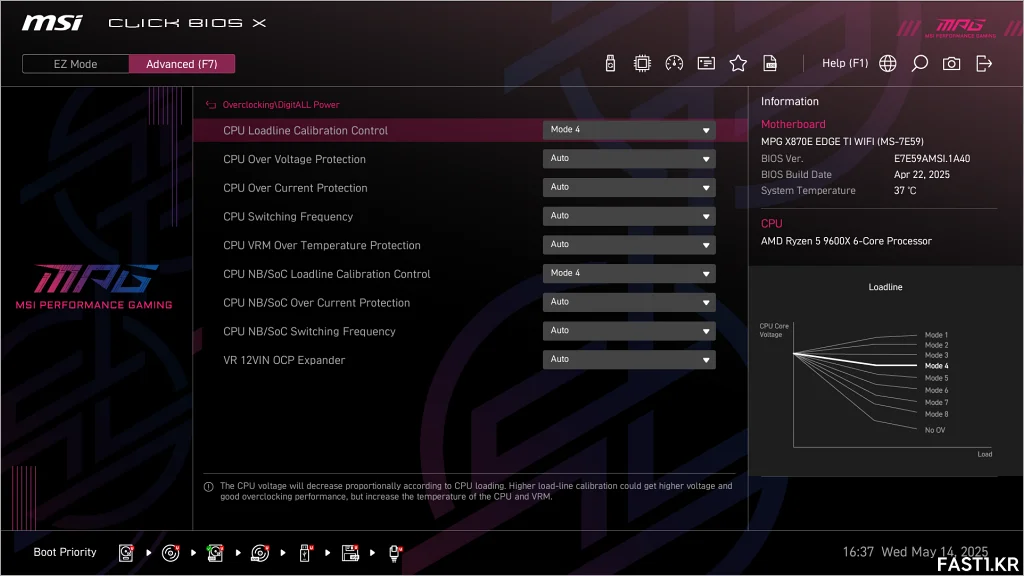Screen dimensions: 1024x576
Task: Click the MSI logo
Action: (x=52, y=23)
